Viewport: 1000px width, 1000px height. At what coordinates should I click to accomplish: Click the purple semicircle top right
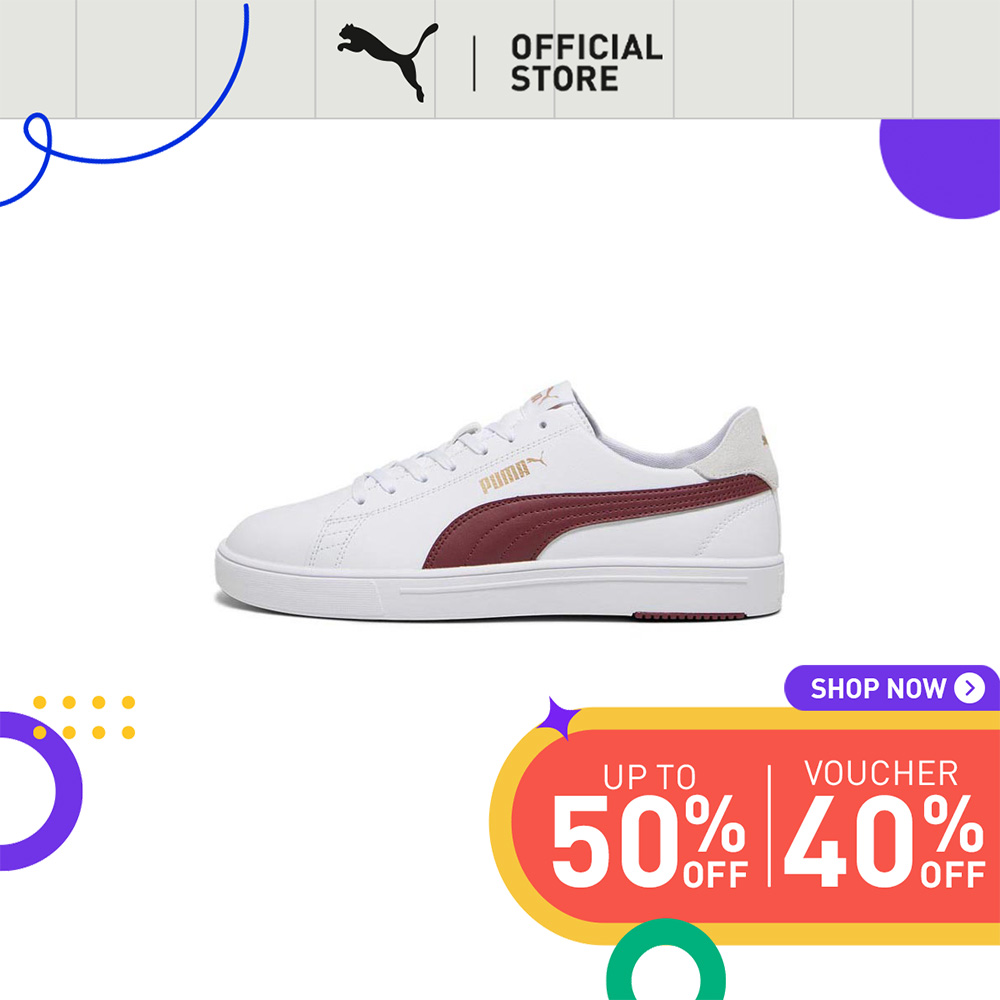click(x=939, y=168)
